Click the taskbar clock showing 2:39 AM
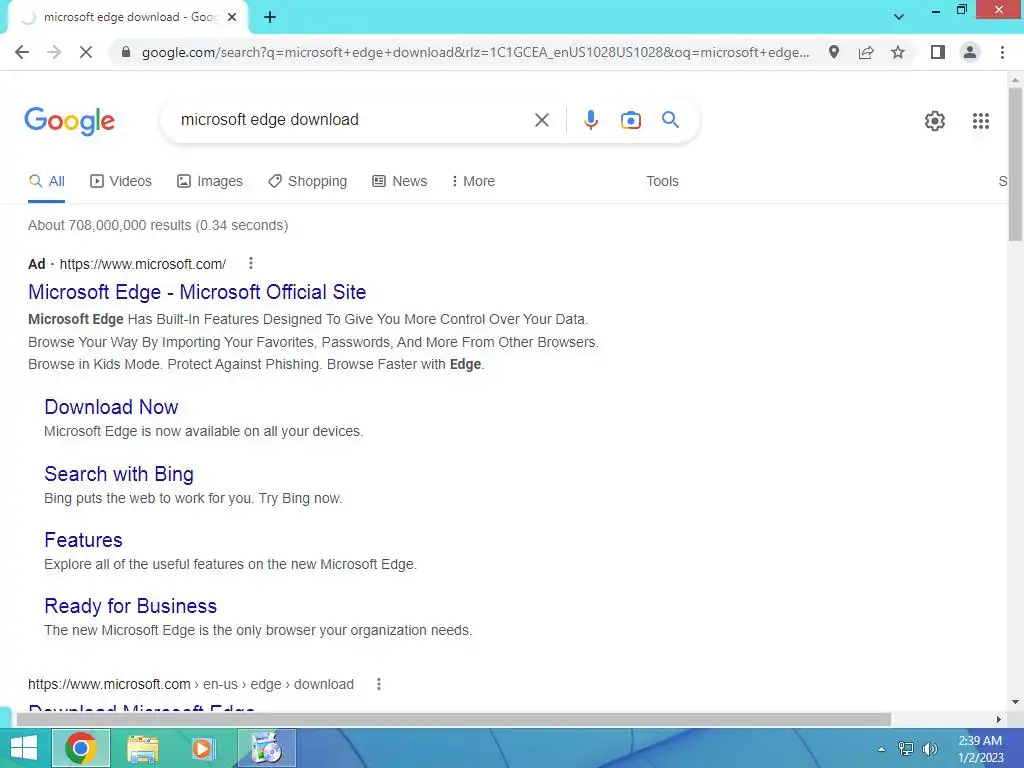 [980, 749]
